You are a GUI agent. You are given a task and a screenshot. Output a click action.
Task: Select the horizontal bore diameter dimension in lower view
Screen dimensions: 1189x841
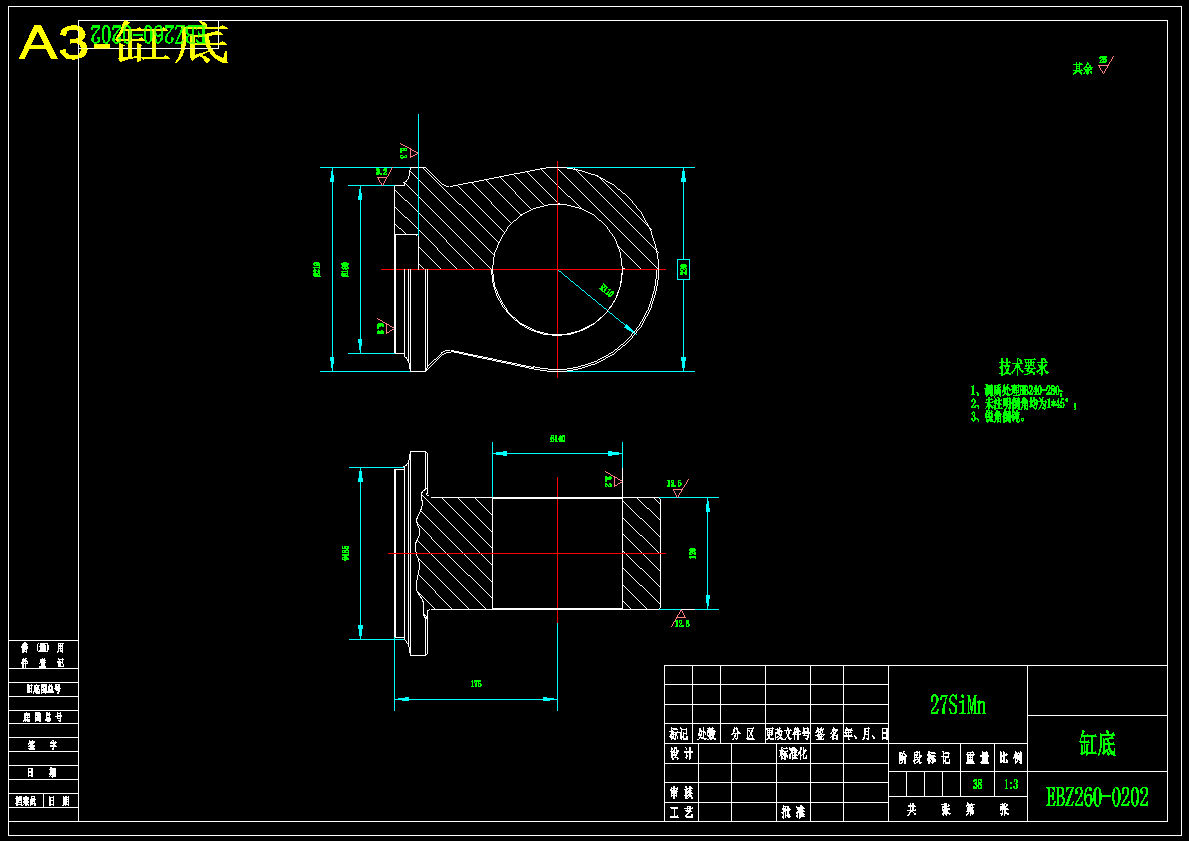coord(557,438)
